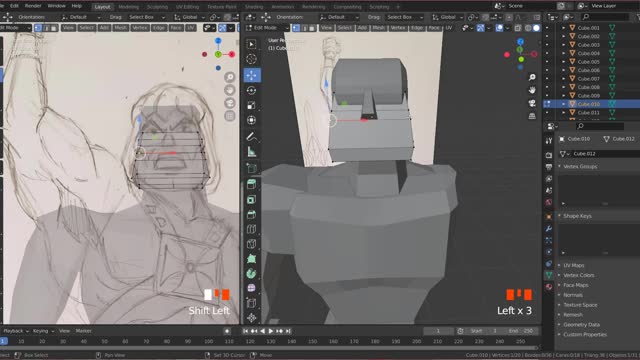
Task: Select the Poly Build tool
Action: (x=251, y=258)
